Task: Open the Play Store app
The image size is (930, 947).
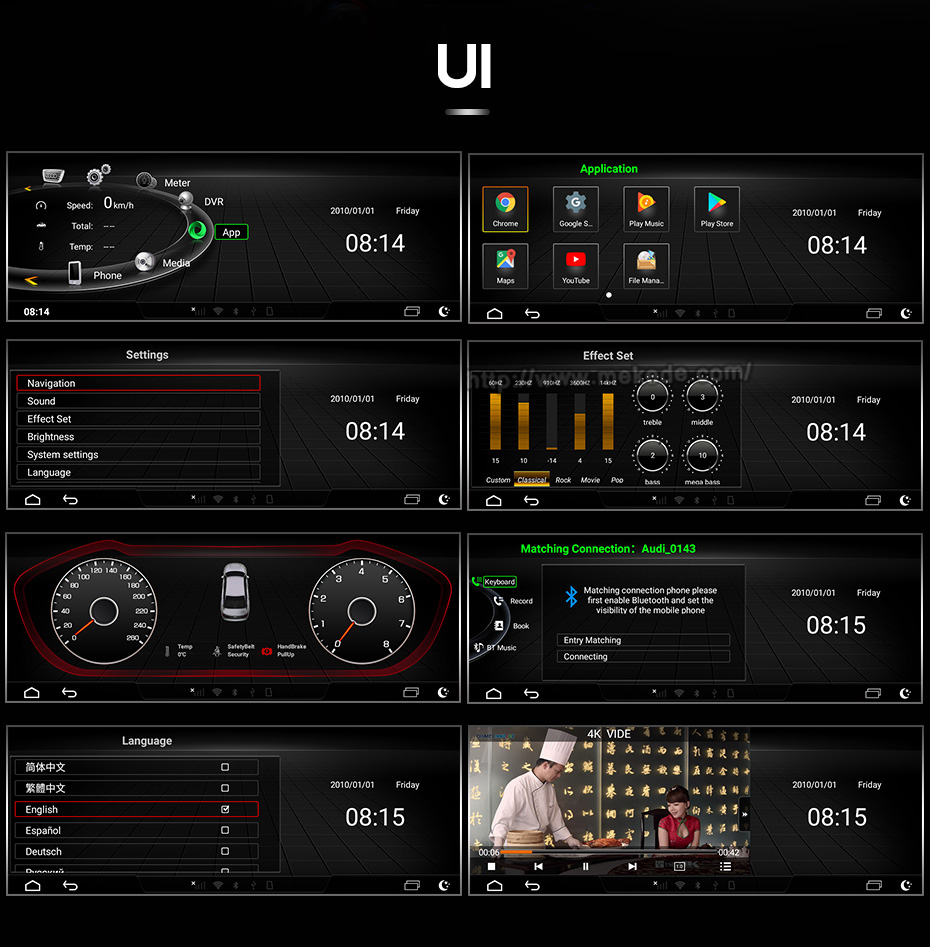Action: [717, 209]
